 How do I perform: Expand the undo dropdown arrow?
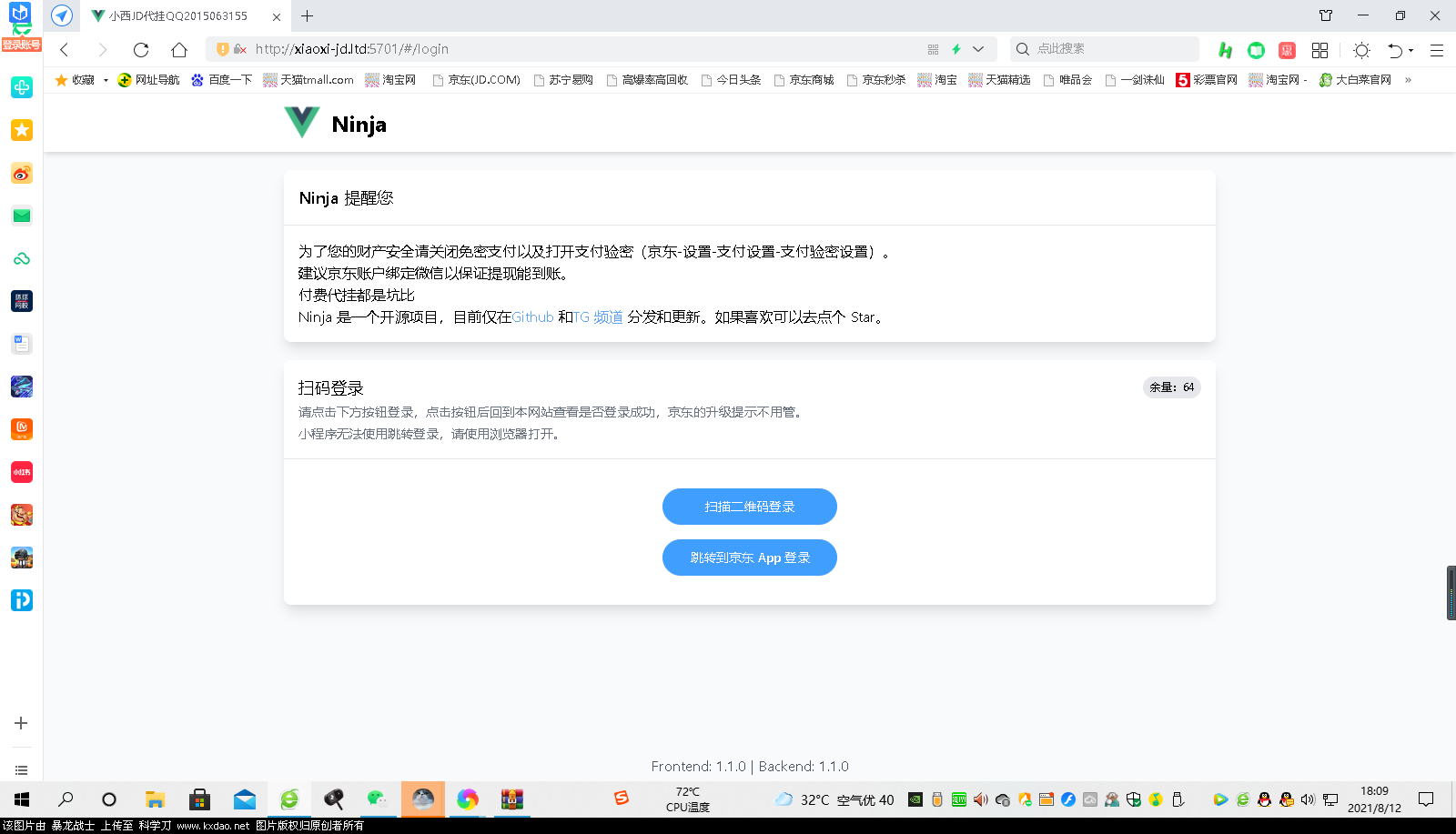(1411, 51)
